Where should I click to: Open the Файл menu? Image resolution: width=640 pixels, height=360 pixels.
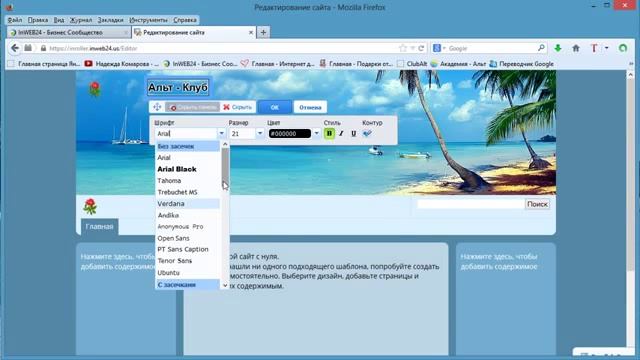15,20
